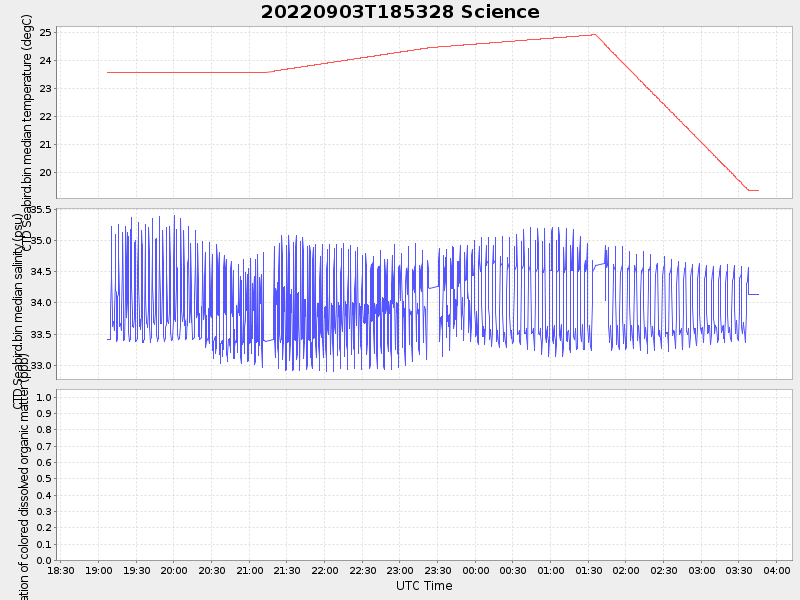Pick the 0.2 tick on organic matter axis
Image resolution: width=800 pixels, height=600 pixels.
[x=44, y=528]
